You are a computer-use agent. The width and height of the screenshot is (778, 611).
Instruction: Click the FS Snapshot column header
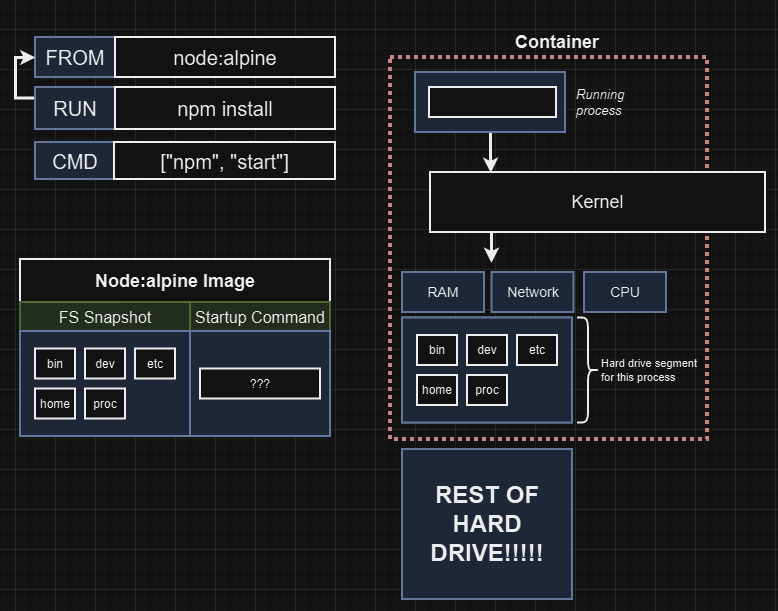(105, 317)
